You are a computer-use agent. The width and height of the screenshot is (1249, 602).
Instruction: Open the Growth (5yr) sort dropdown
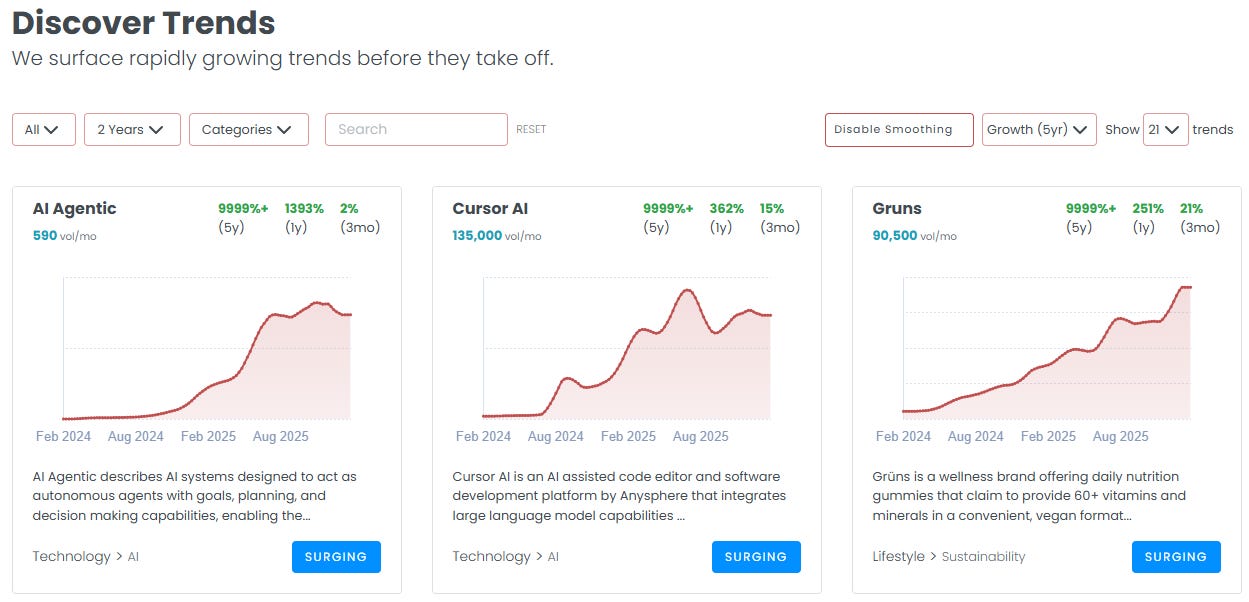[1038, 129]
